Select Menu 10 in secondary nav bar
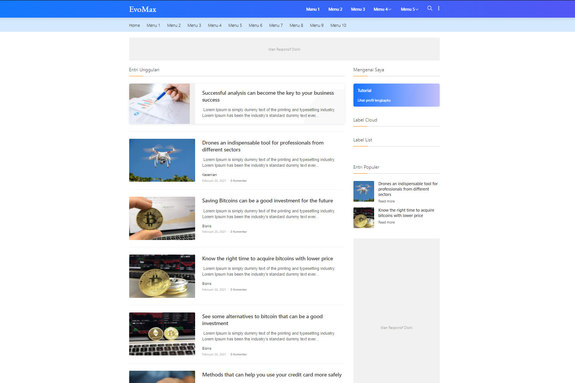The image size is (575, 383). pos(338,25)
